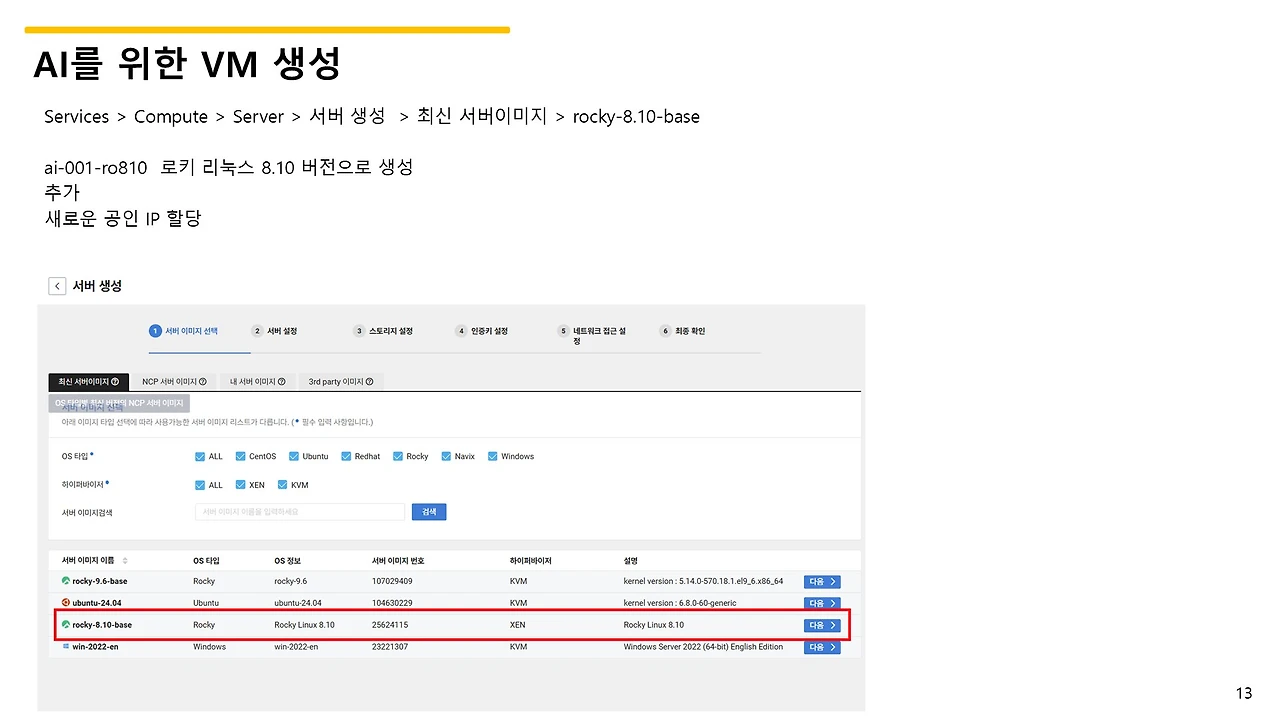The image size is (1280, 720).
Task: Click the Ubuntu logo on ubuntu-24.04 row
Action: coord(64,602)
